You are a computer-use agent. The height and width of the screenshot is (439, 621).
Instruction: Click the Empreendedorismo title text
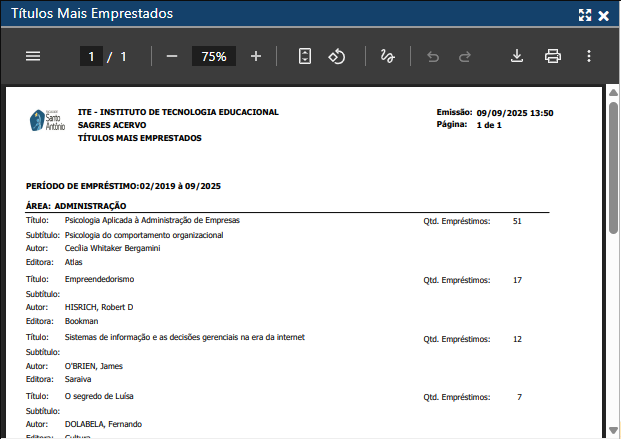tap(99, 279)
